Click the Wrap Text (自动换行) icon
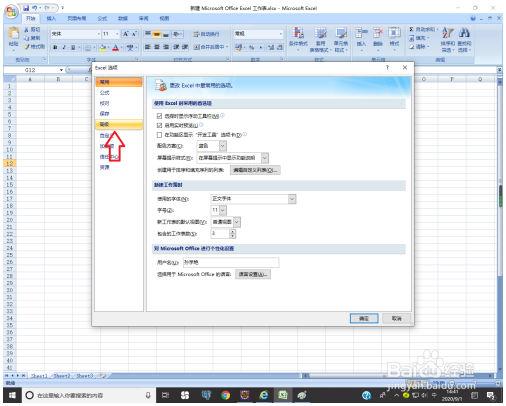 pyautogui.click(x=197, y=34)
